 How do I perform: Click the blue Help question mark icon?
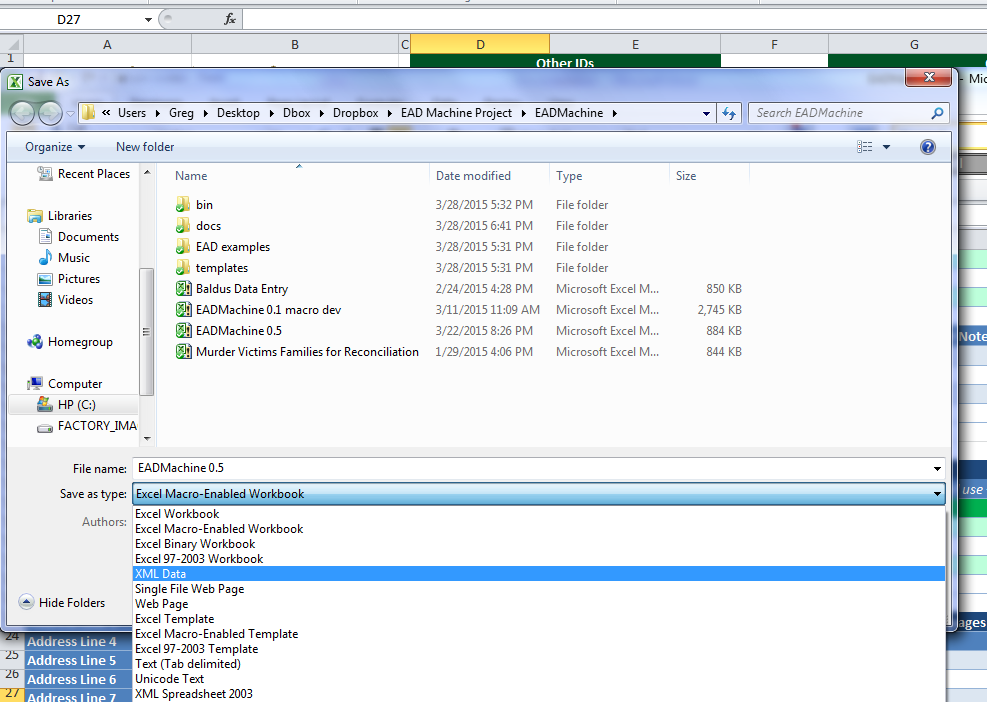coord(927,147)
